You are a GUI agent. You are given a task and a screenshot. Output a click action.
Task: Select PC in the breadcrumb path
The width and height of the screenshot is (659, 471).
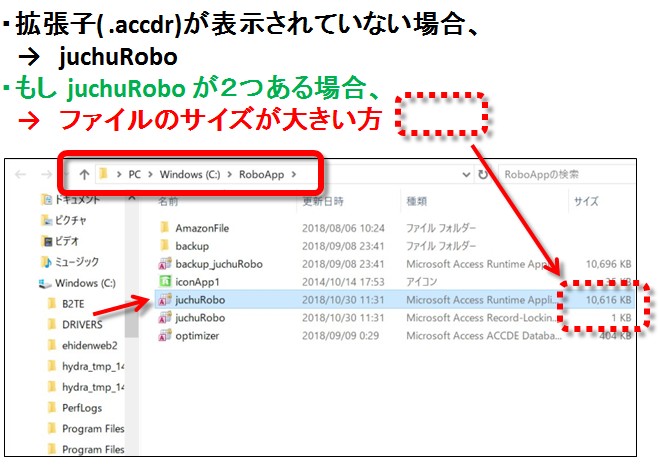(134, 174)
